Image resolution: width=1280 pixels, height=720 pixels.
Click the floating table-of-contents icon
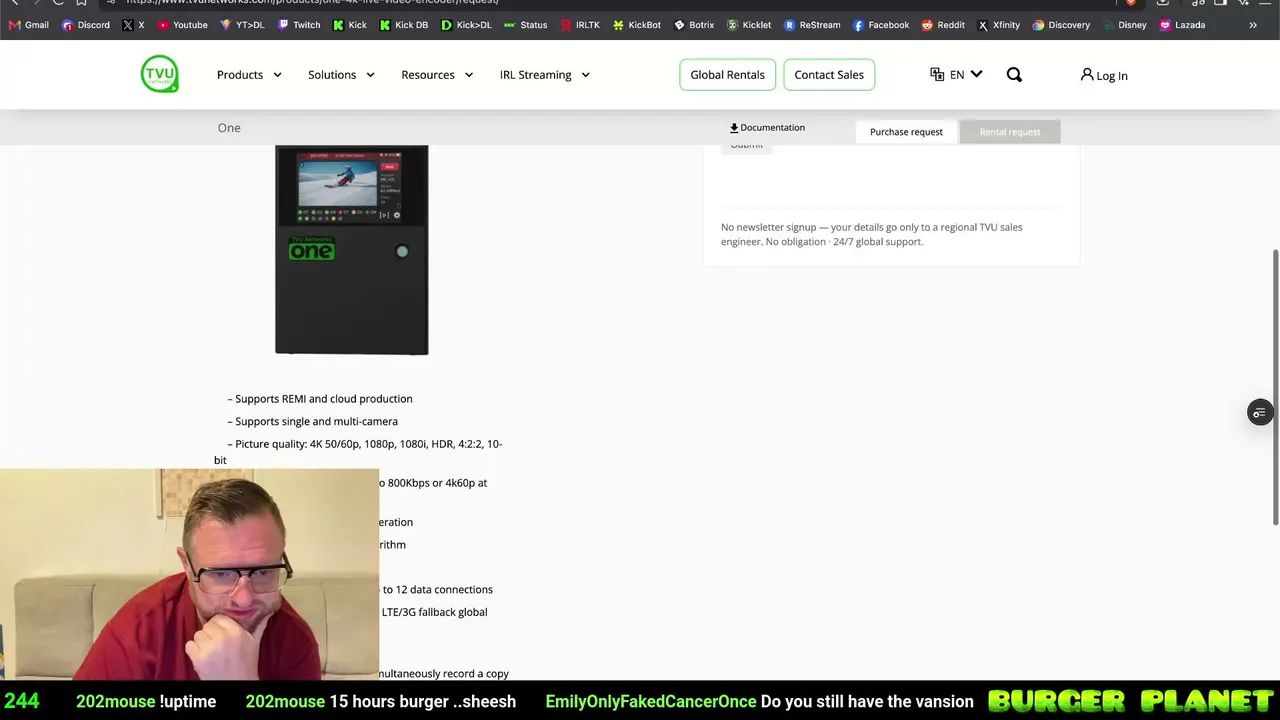point(1260,412)
